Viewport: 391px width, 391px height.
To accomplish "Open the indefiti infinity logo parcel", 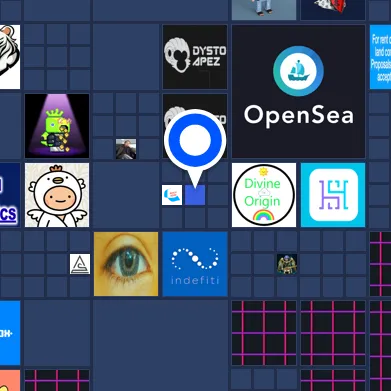I will coord(195,264).
